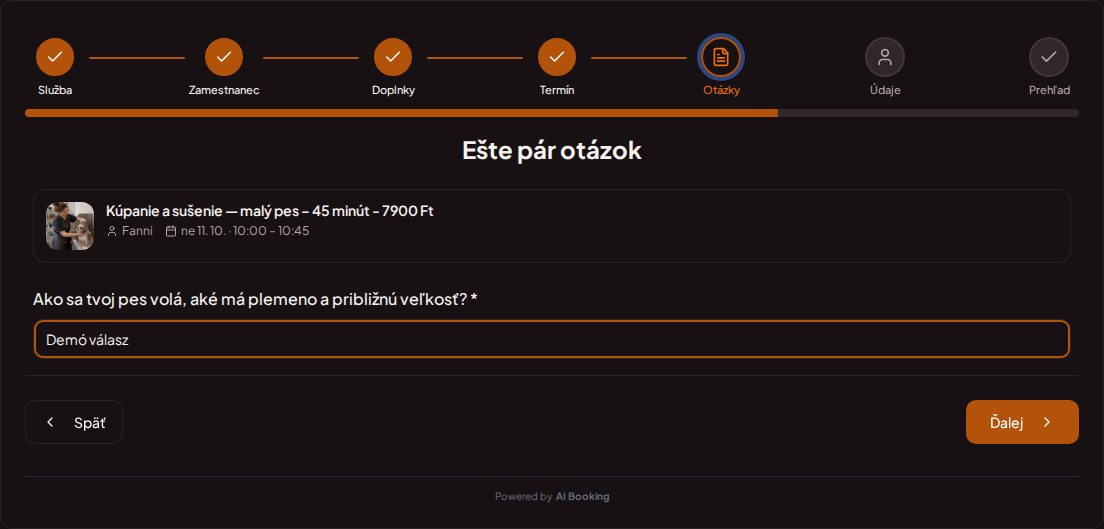The height and width of the screenshot is (529, 1104).
Task: Continue with the Ďalej button
Action: pyautogui.click(x=1022, y=422)
